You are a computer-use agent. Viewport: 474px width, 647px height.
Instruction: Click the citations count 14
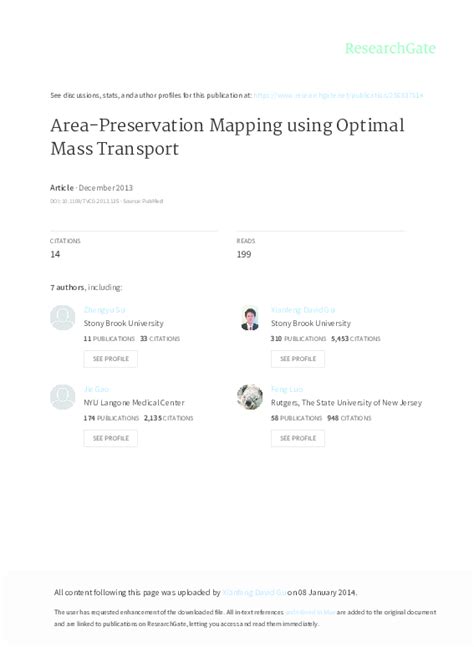click(x=55, y=254)
